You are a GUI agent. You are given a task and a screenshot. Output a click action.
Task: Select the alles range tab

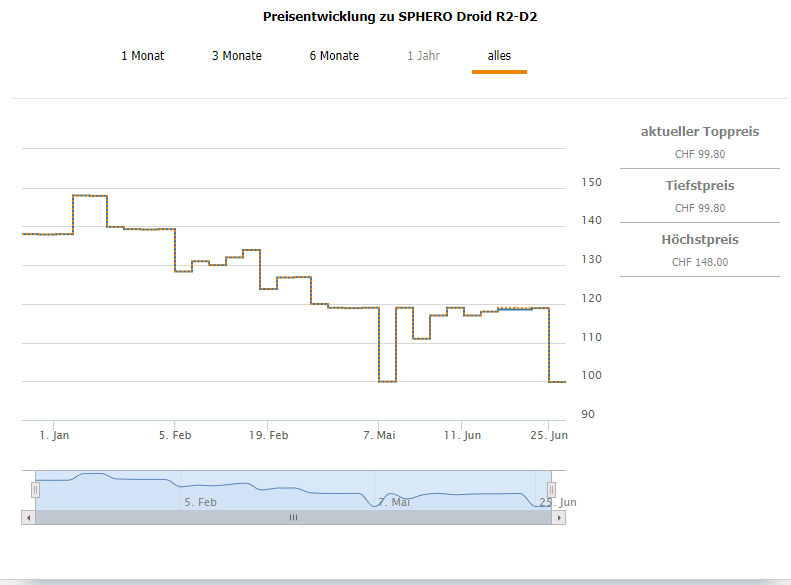[499, 56]
